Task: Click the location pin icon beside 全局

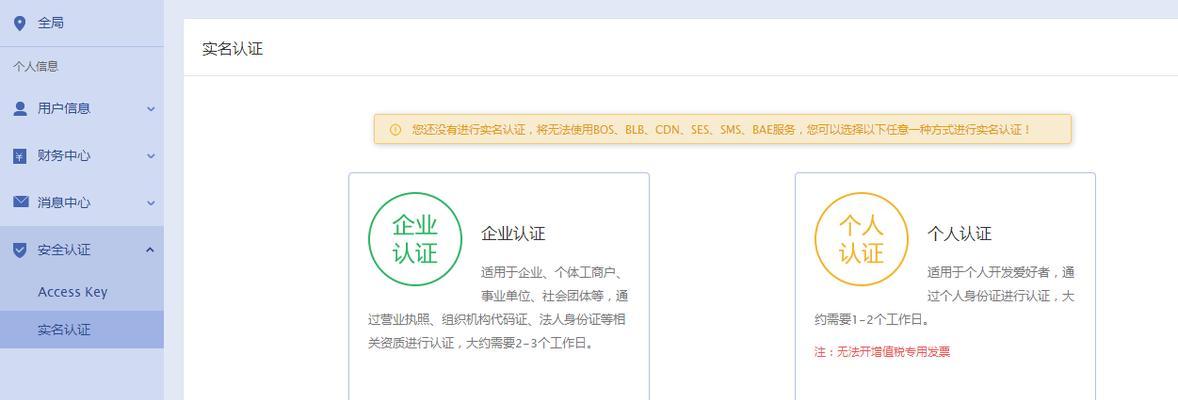Action: (20, 23)
